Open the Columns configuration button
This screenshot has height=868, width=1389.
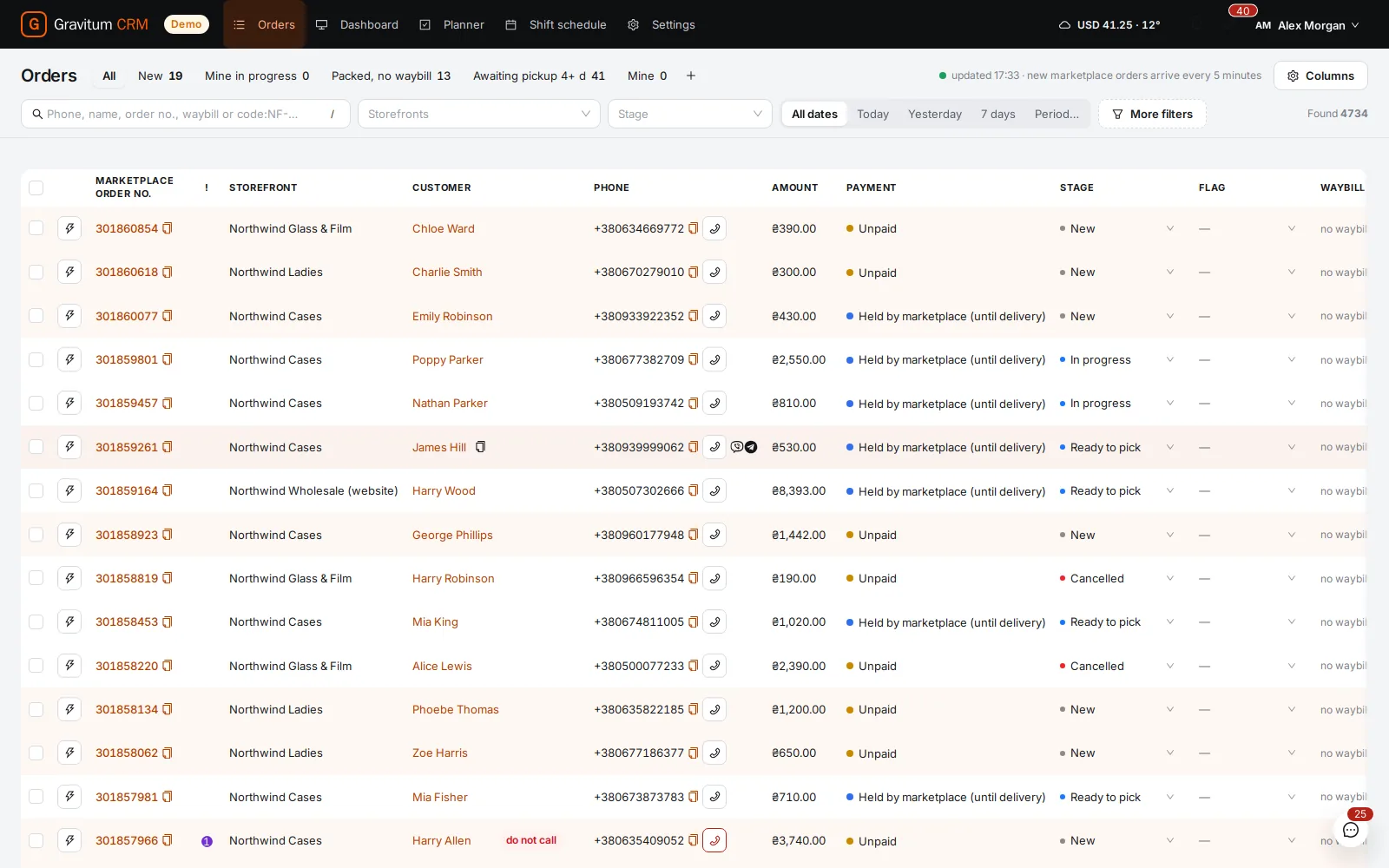(1320, 76)
